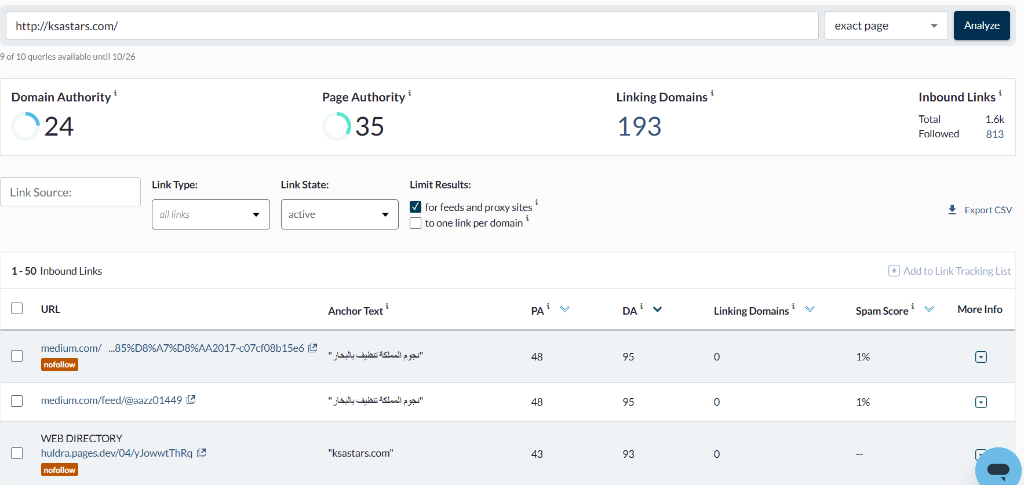Image resolution: width=1024 pixels, height=485 pixels.
Task: Tick checkbox for medium.com c07cf08b15e6 row
Action: pyautogui.click(x=18, y=356)
